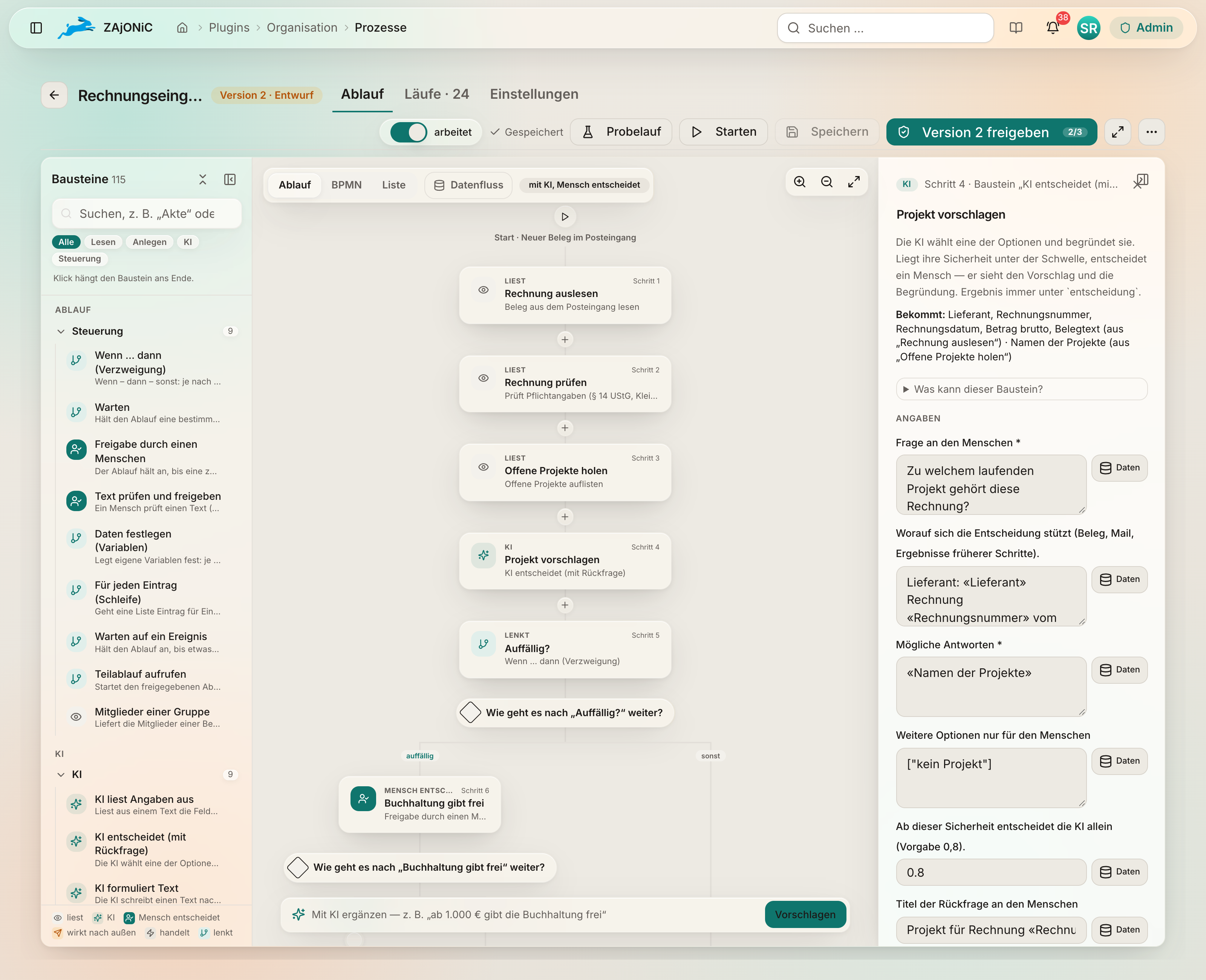Click the Starten button
This screenshot has height=980, width=1206.
724,132
